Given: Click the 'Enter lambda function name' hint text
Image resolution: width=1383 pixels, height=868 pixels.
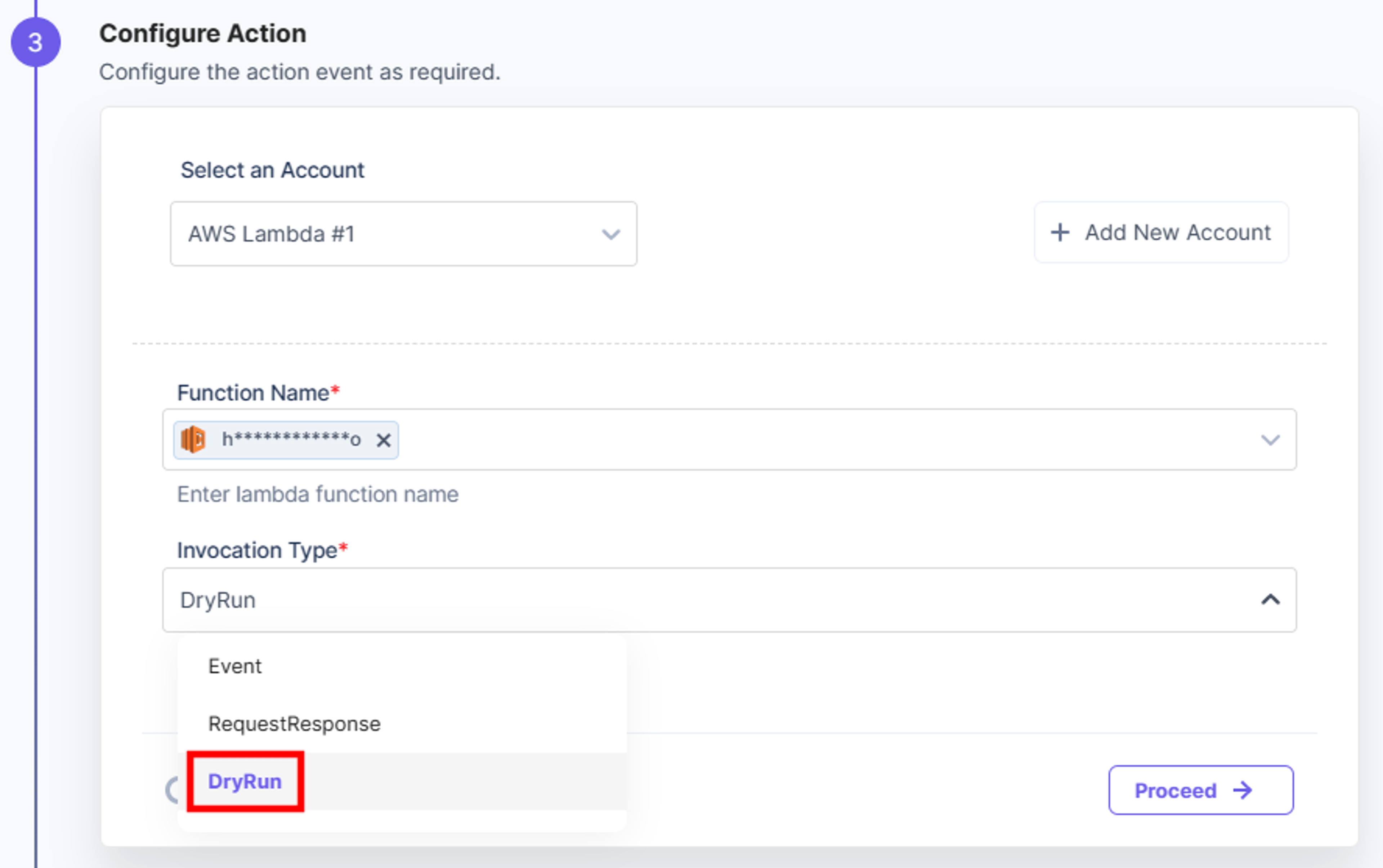Looking at the screenshot, I should 318,494.
